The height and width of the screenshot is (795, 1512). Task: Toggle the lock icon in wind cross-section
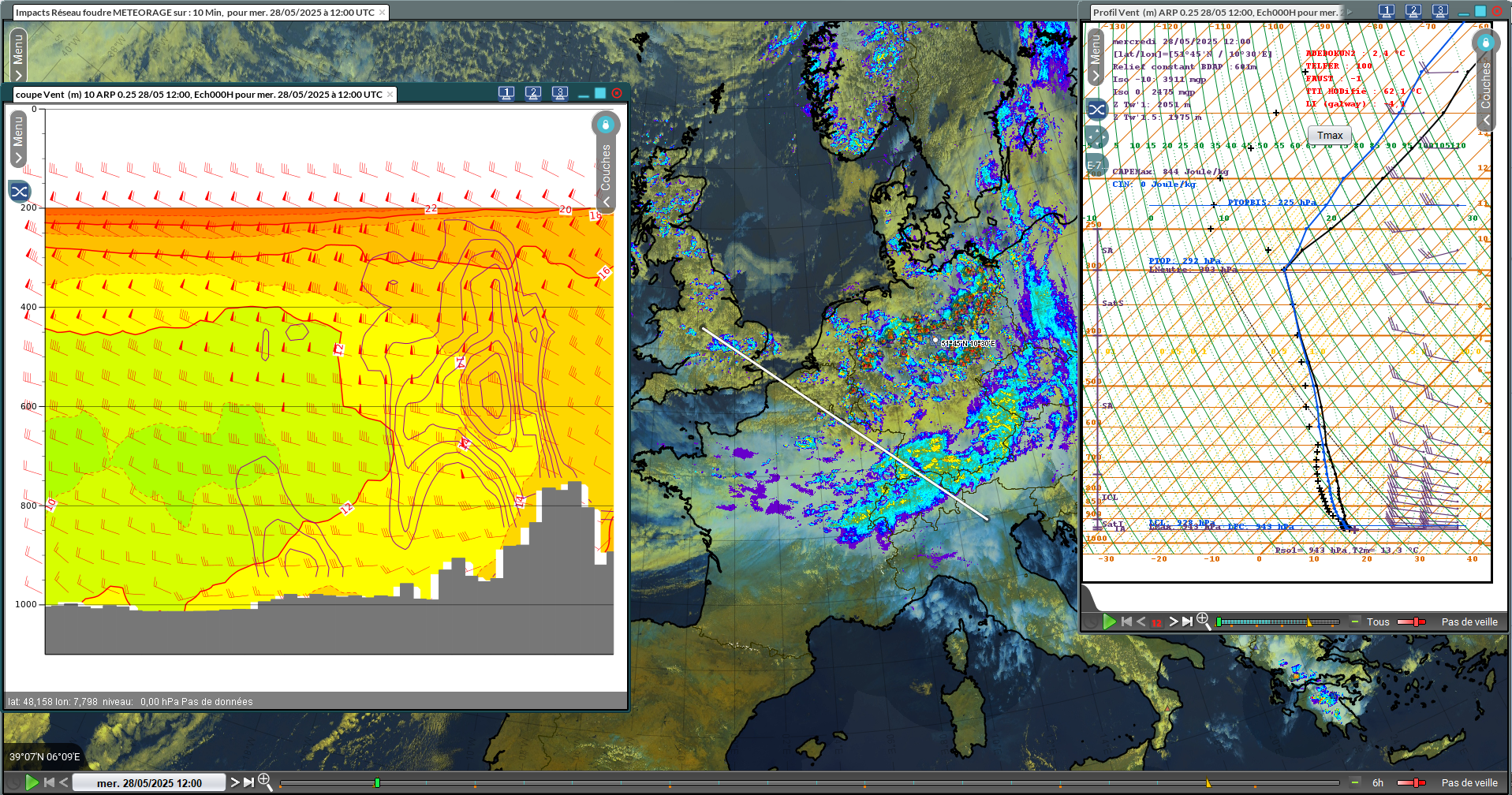tap(606, 125)
